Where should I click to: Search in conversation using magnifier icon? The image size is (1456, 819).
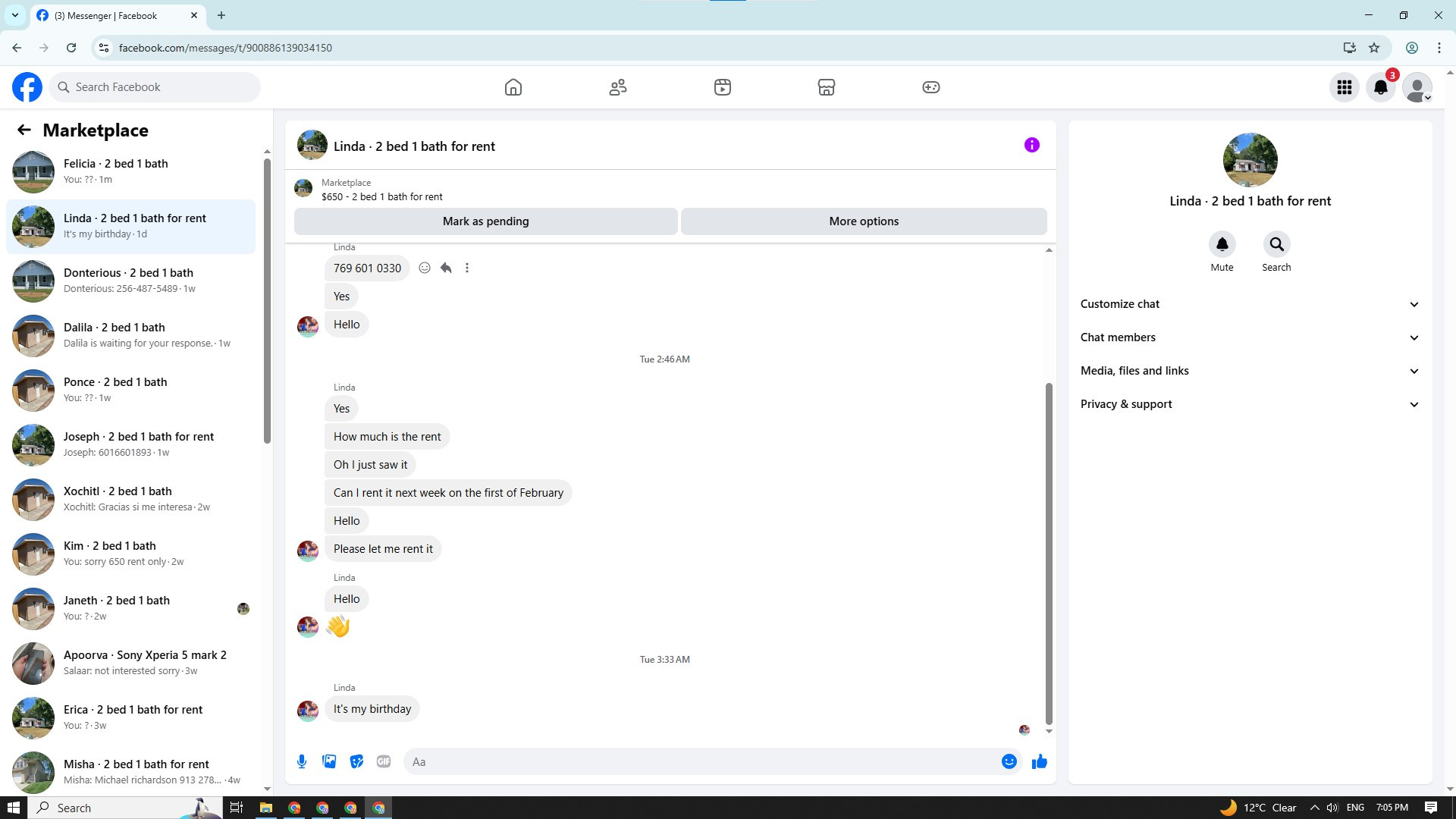pyautogui.click(x=1276, y=244)
